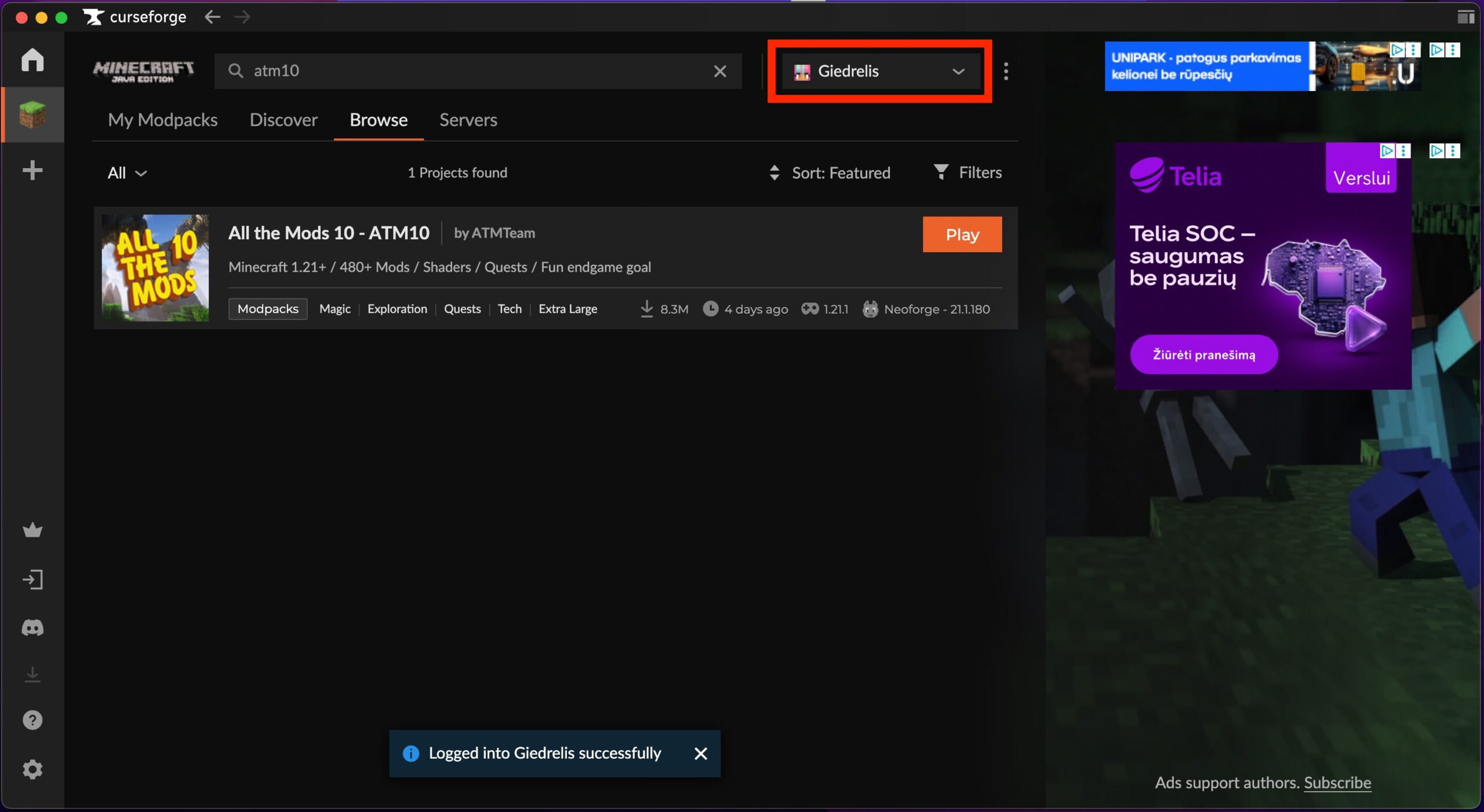Add a new game with plus icon
This screenshot has height=812, width=1484.
(x=32, y=170)
